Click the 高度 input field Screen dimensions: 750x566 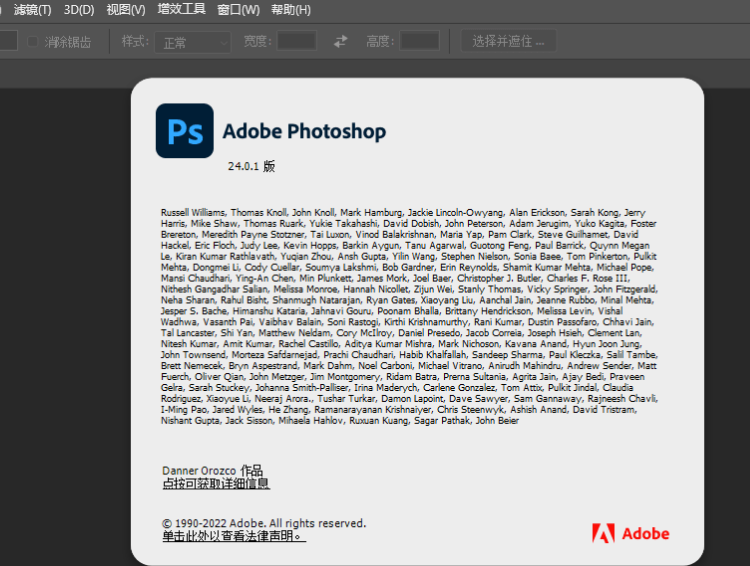point(419,41)
